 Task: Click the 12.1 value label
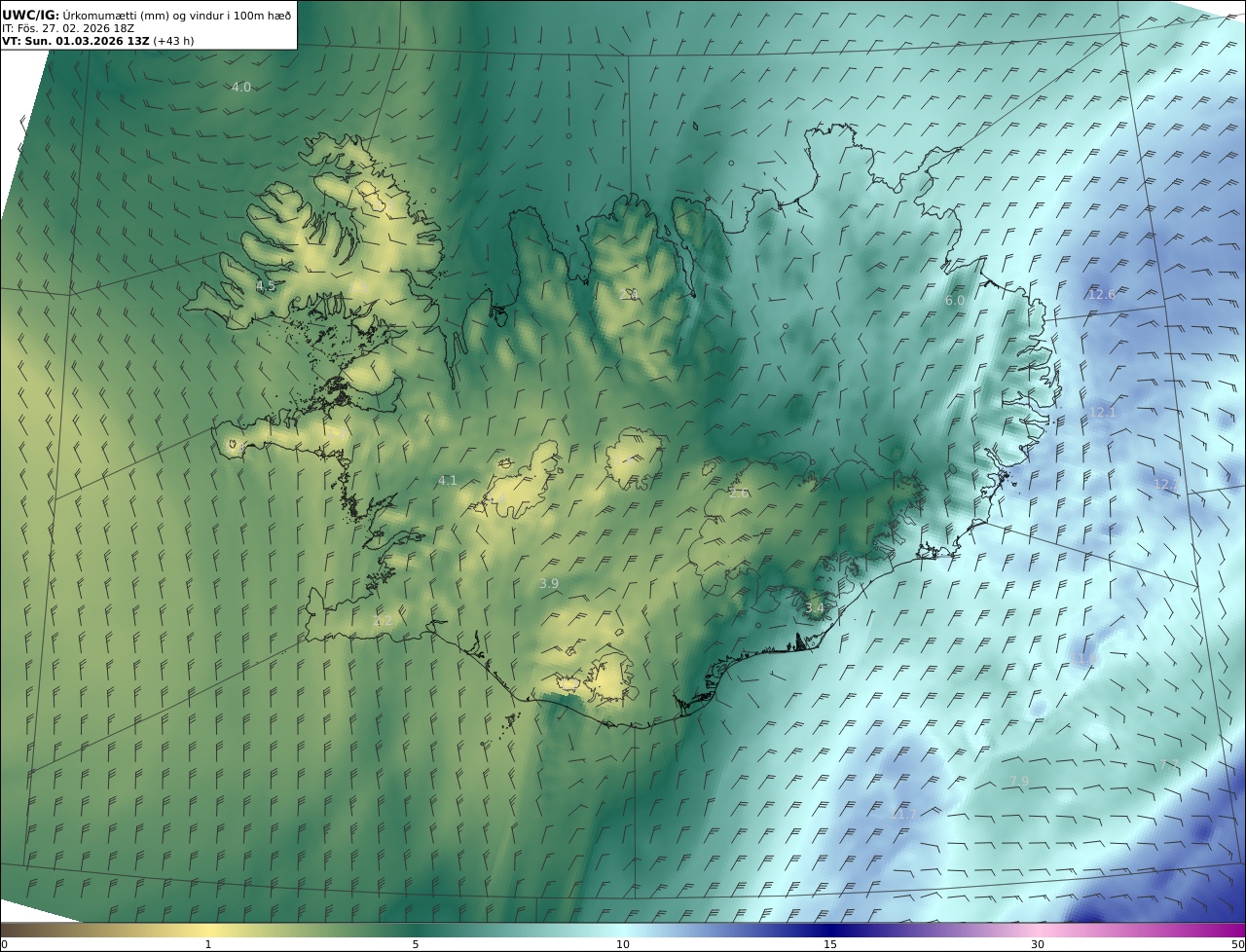(1103, 413)
